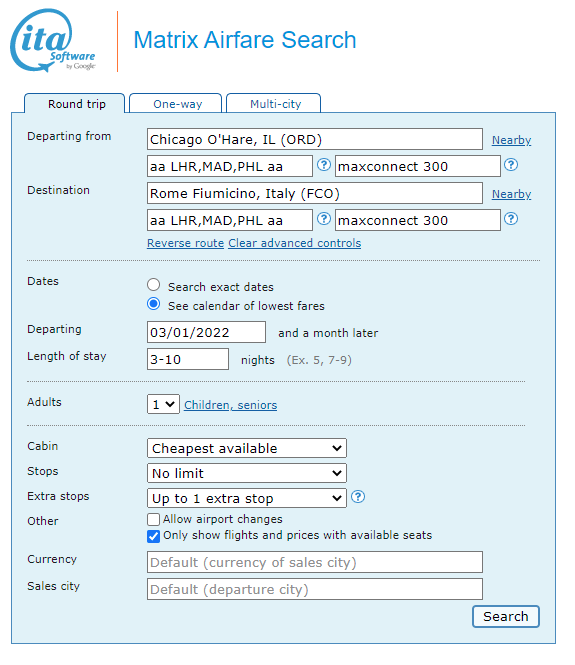The image size is (575, 665).
Task: Open the Stops dropdown
Action: click(247, 473)
